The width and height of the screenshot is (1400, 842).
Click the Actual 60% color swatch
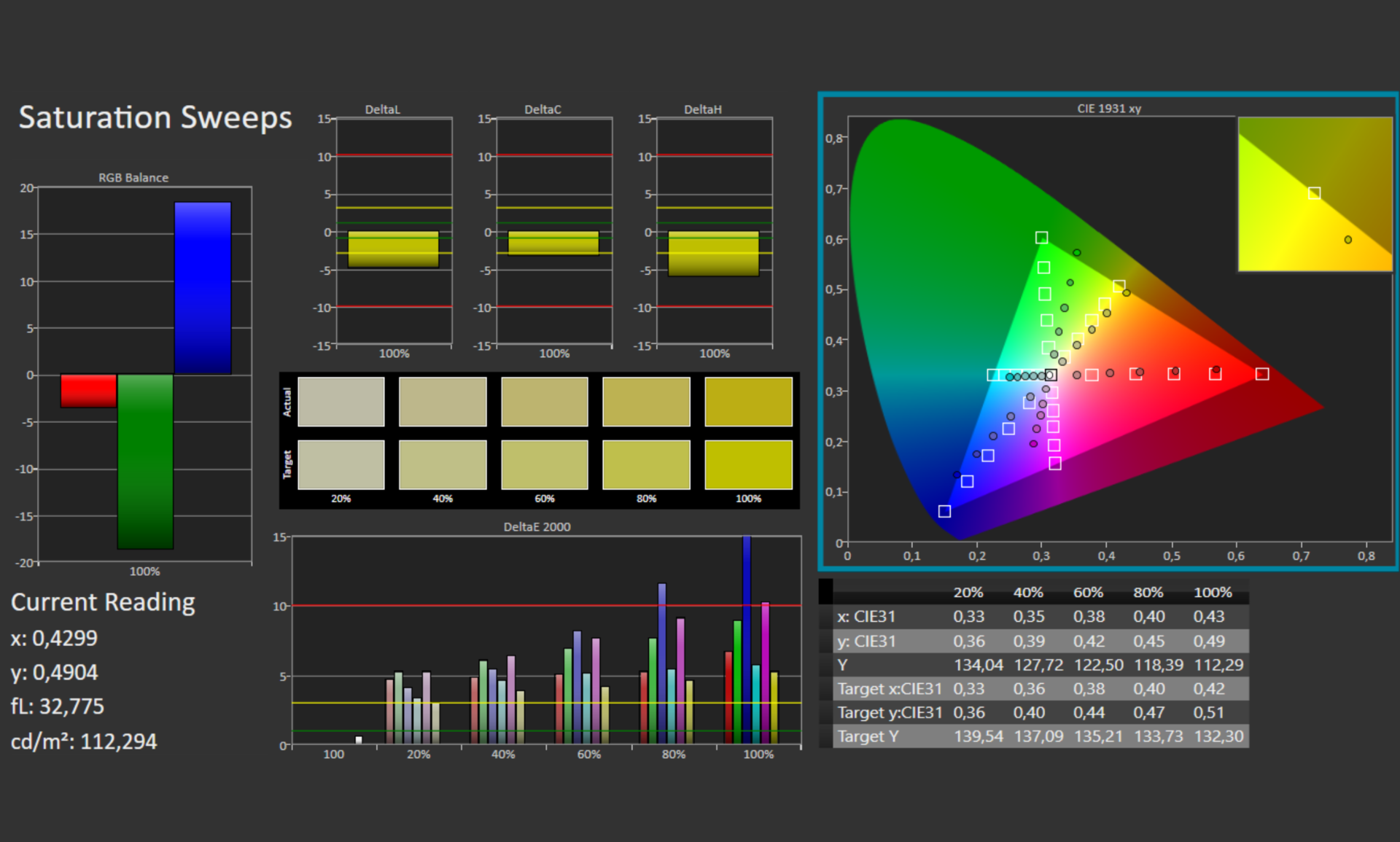tap(544, 402)
